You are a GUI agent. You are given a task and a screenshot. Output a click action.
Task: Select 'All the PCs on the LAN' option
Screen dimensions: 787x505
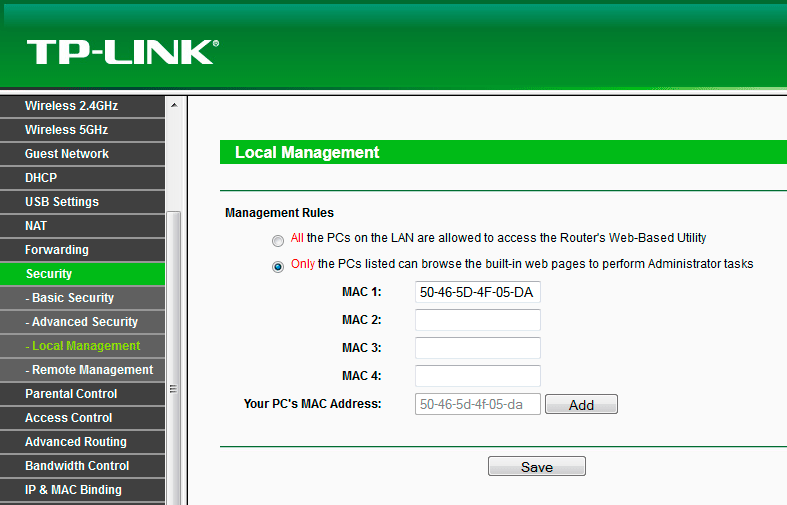[277, 240]
